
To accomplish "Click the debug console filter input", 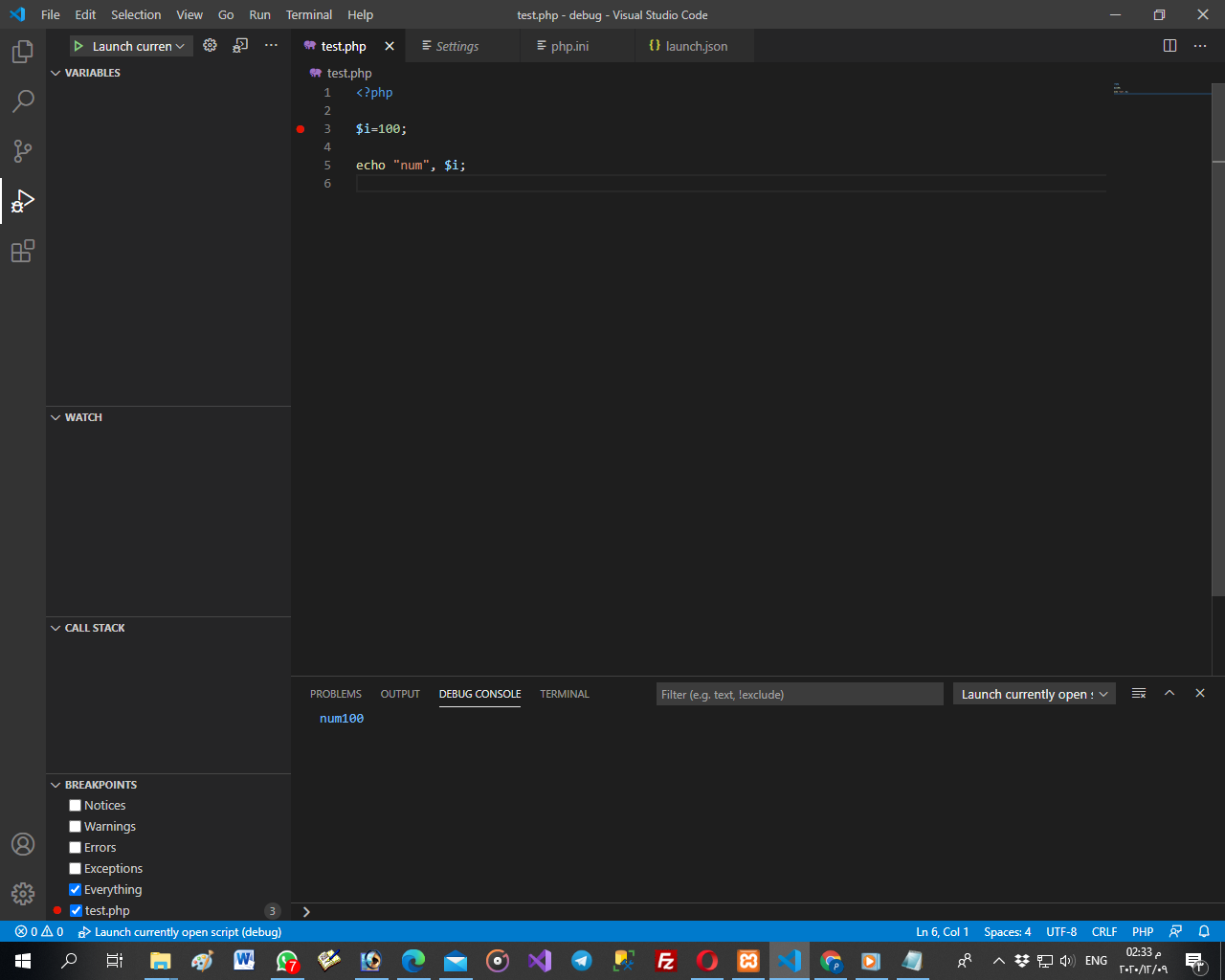I will pyautogui.click(x=799, y=694).
